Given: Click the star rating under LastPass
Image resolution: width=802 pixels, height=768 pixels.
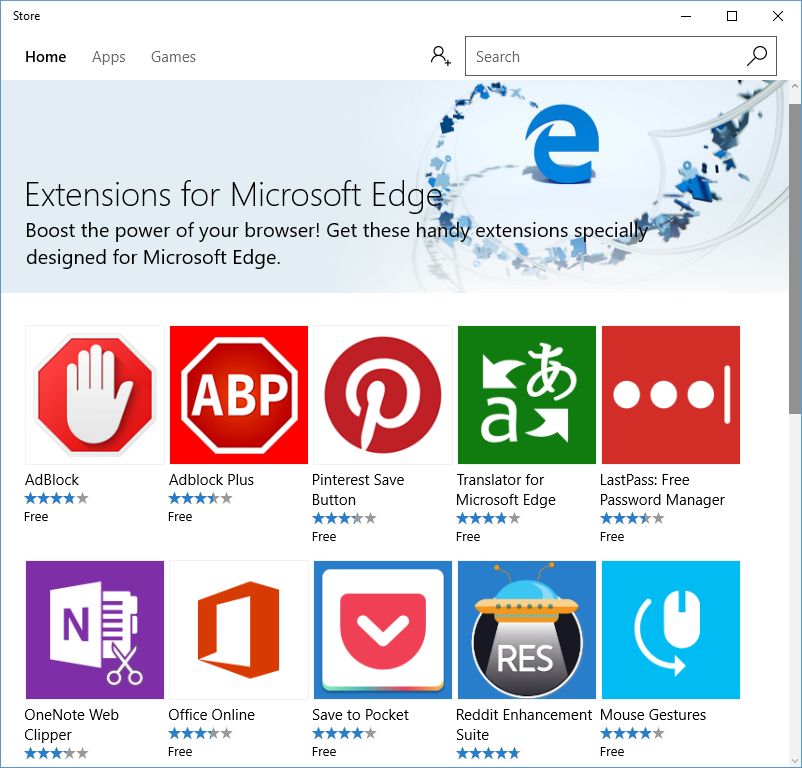Looking at the screenshot, I should (x=632, y=518).
